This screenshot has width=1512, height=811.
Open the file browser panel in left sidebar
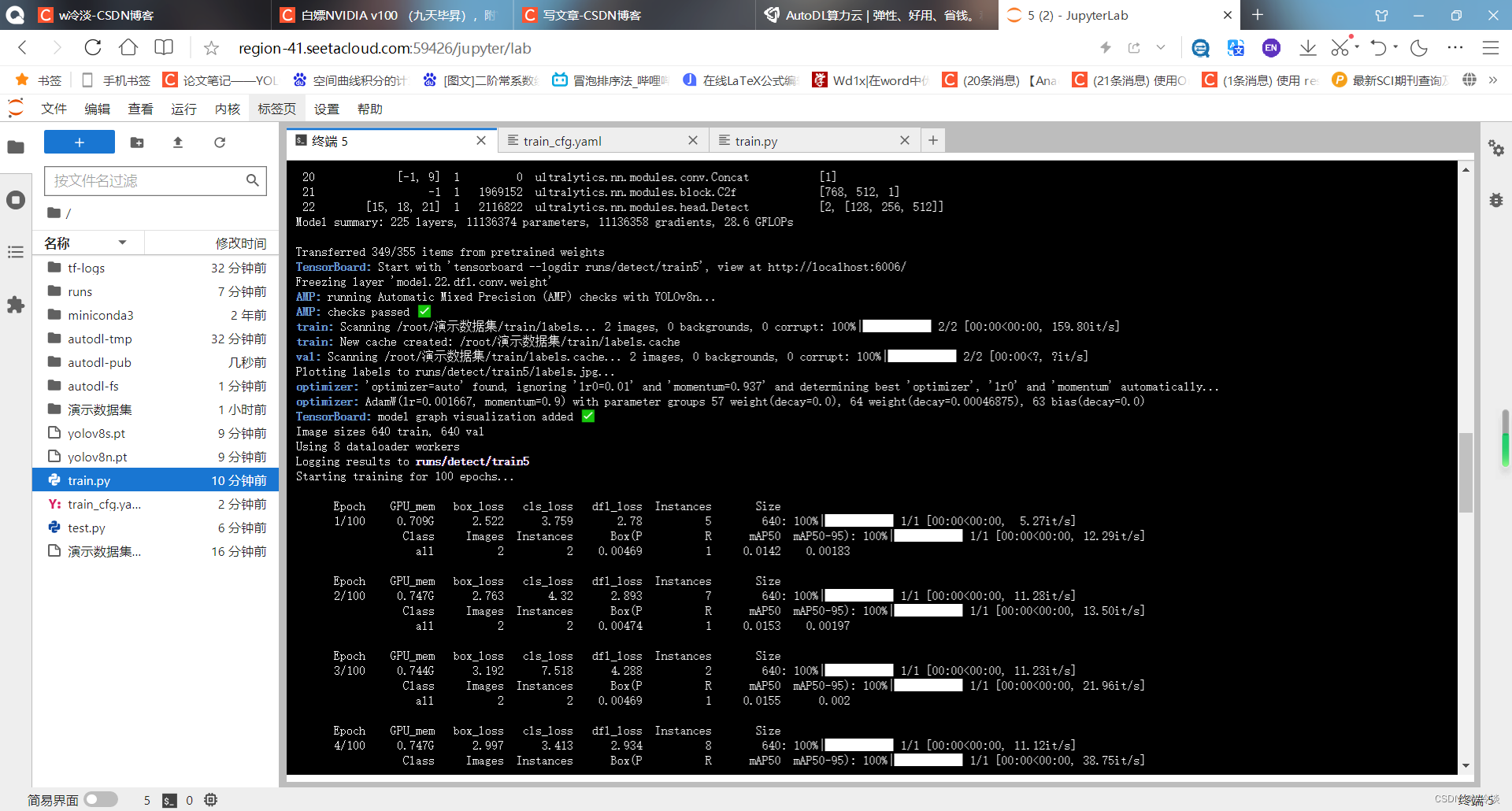coord(16,148)
